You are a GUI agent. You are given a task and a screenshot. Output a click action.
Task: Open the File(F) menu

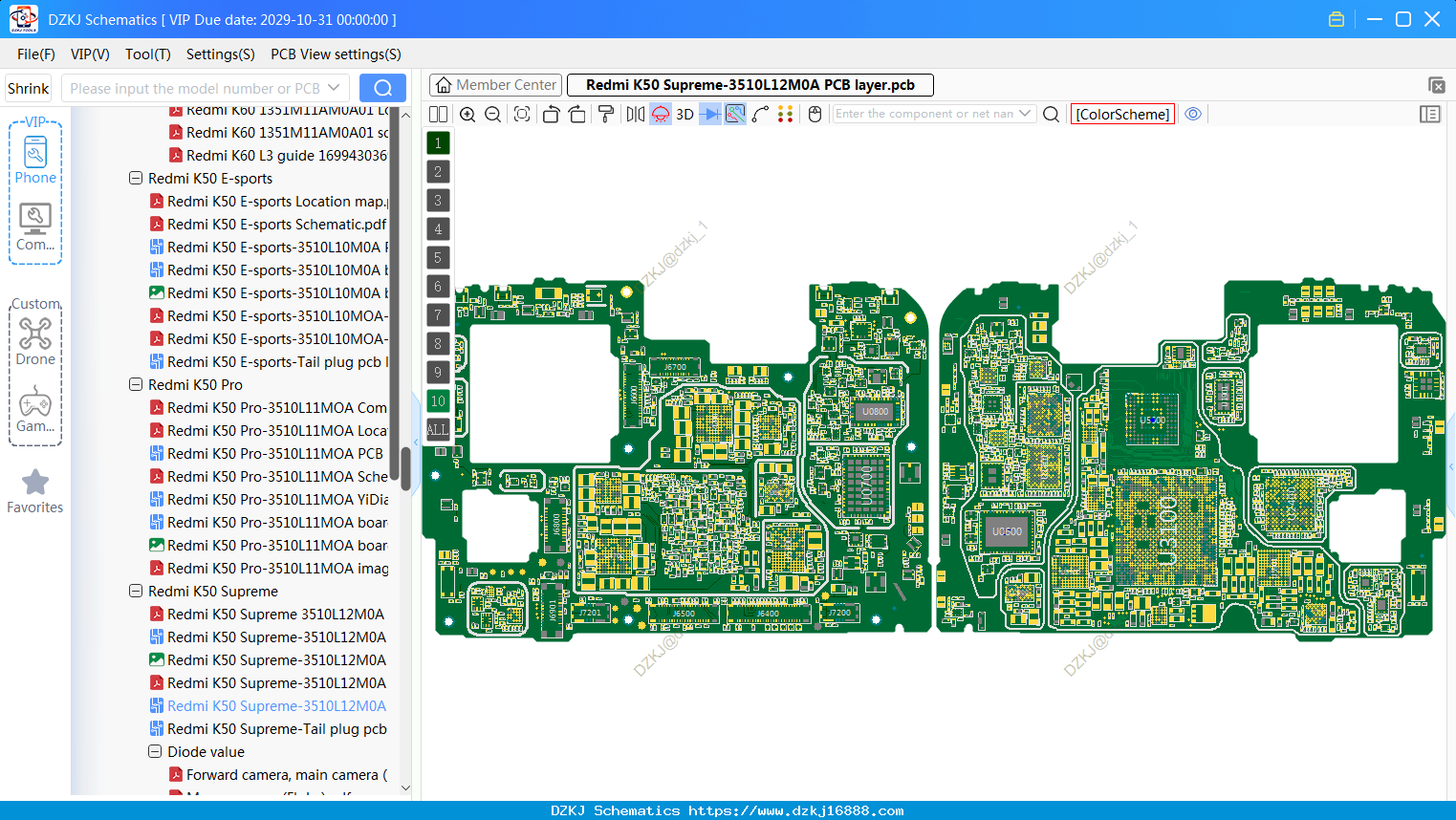(36, 54)
